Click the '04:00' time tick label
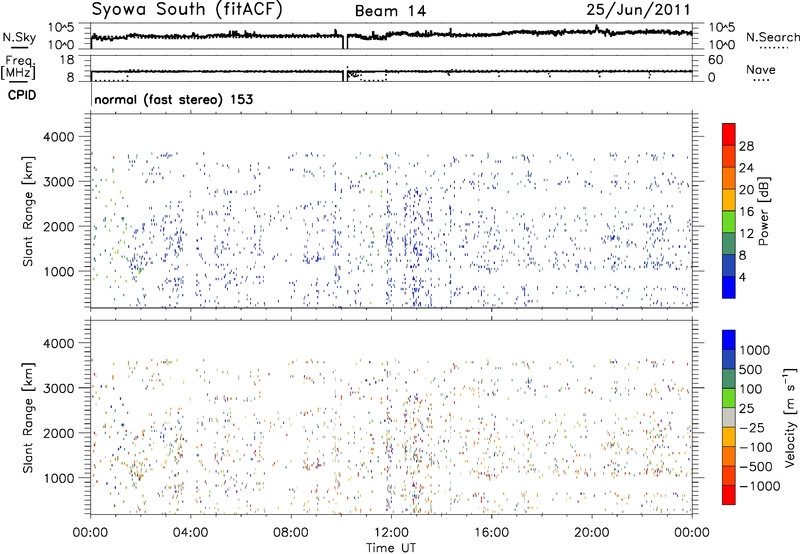 [191, 533]
